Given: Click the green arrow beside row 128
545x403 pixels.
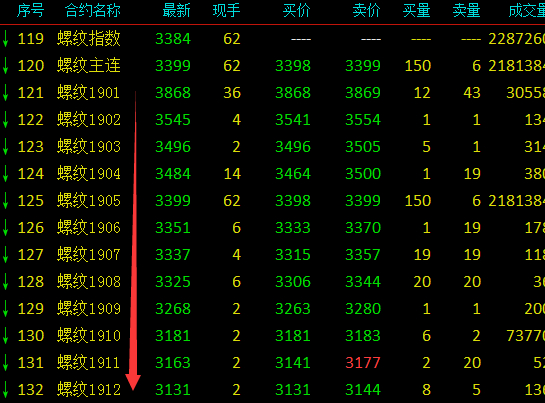Looking at the screenshot, I should click(x=5, y=282).
